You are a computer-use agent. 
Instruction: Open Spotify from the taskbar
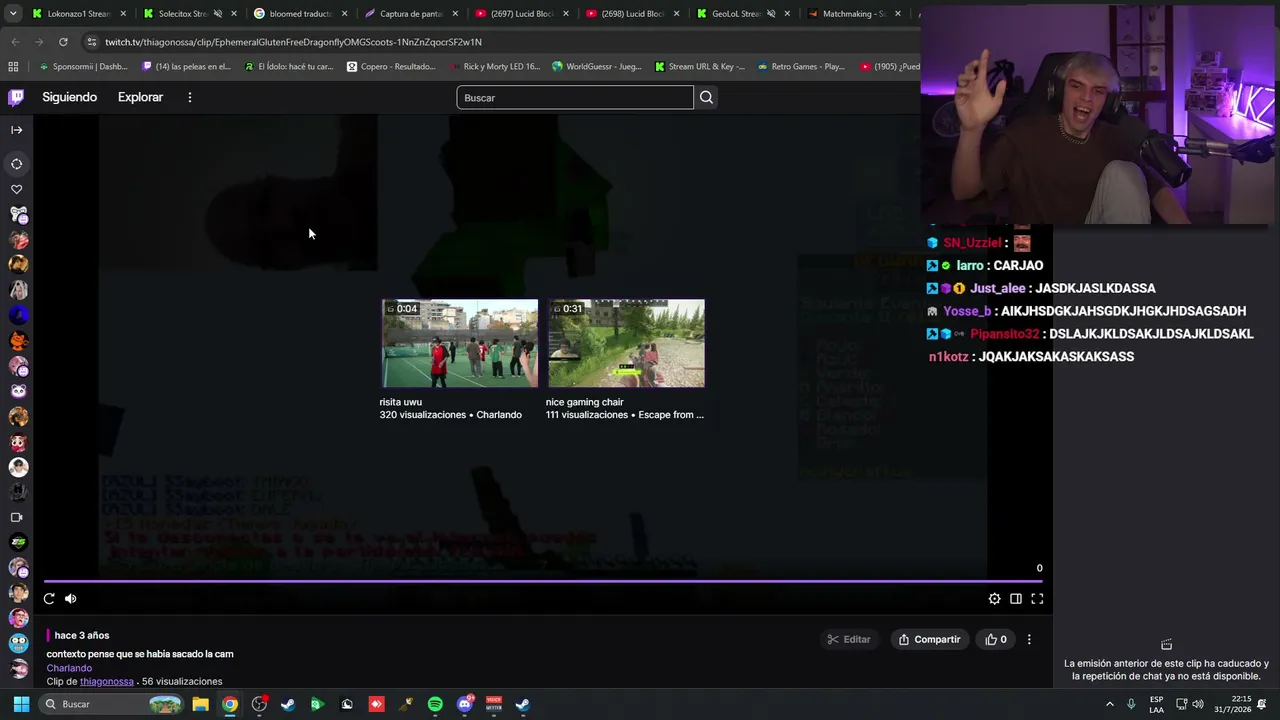(435, 704)
